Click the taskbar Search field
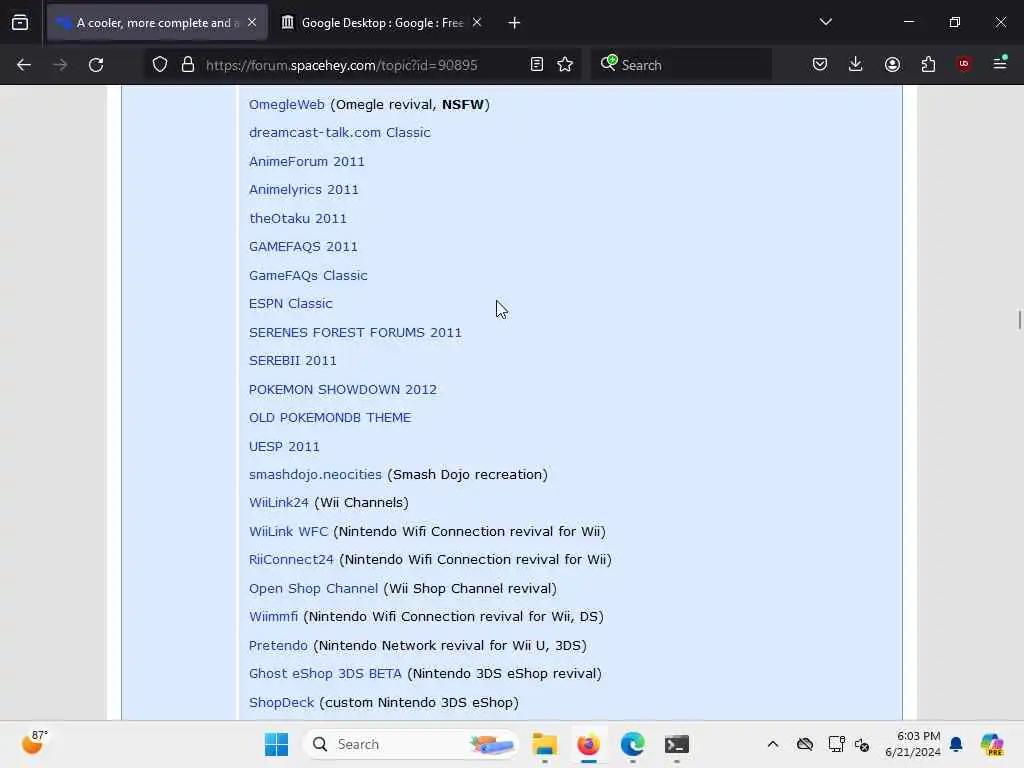The height and width of the screenshot is (768, 1024). [410, 744]
